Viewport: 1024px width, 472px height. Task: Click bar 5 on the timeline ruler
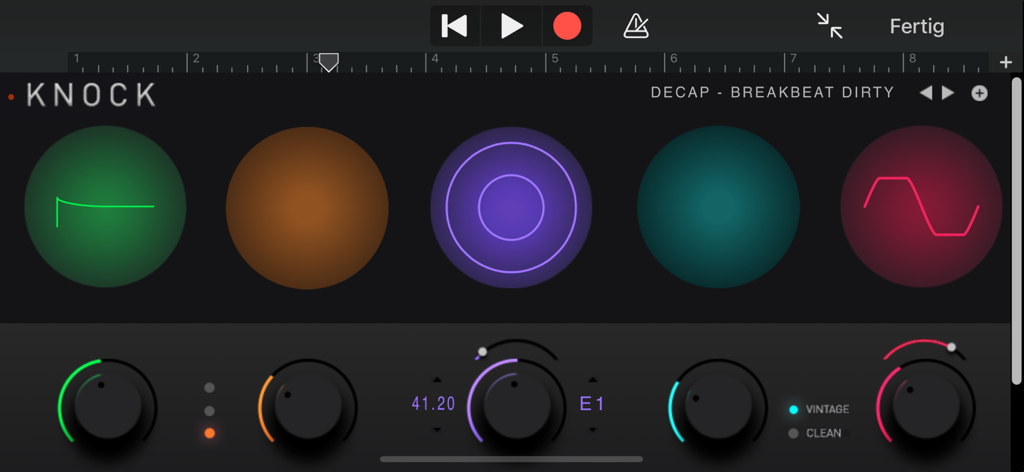click(x=554, y=59)
